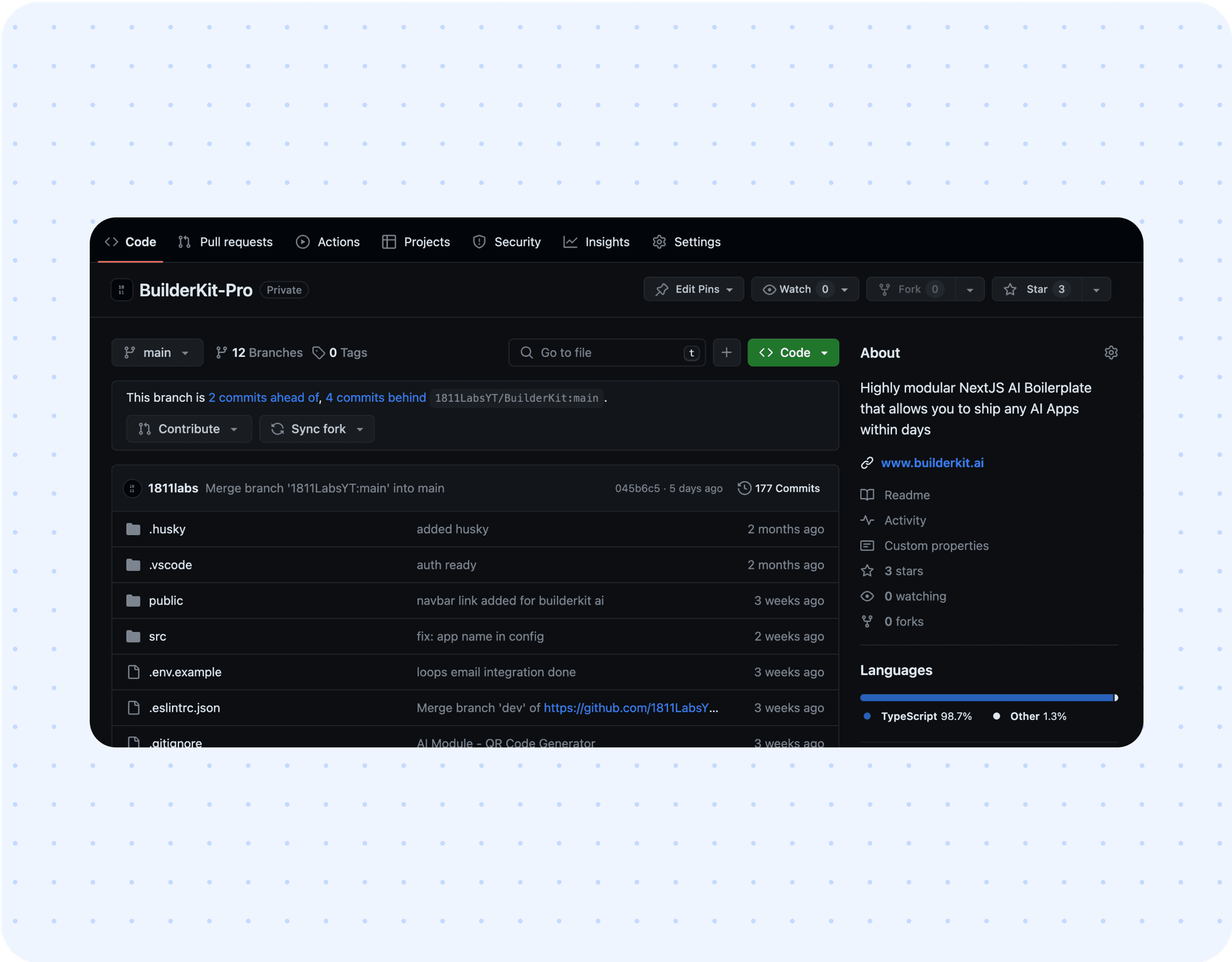Open the .eslintrc.json file

point(184,708)
